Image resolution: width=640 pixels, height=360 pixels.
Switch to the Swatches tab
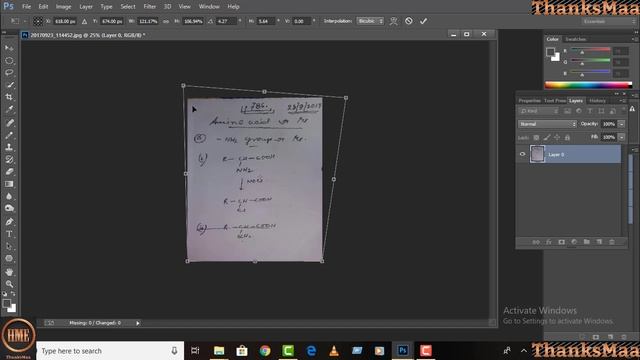coord(576,39)
